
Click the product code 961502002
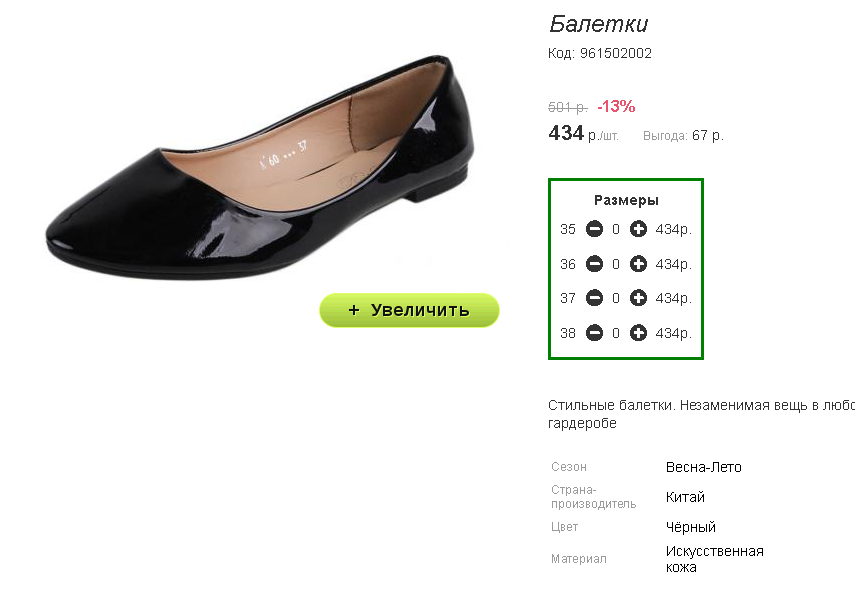[616, 53]
